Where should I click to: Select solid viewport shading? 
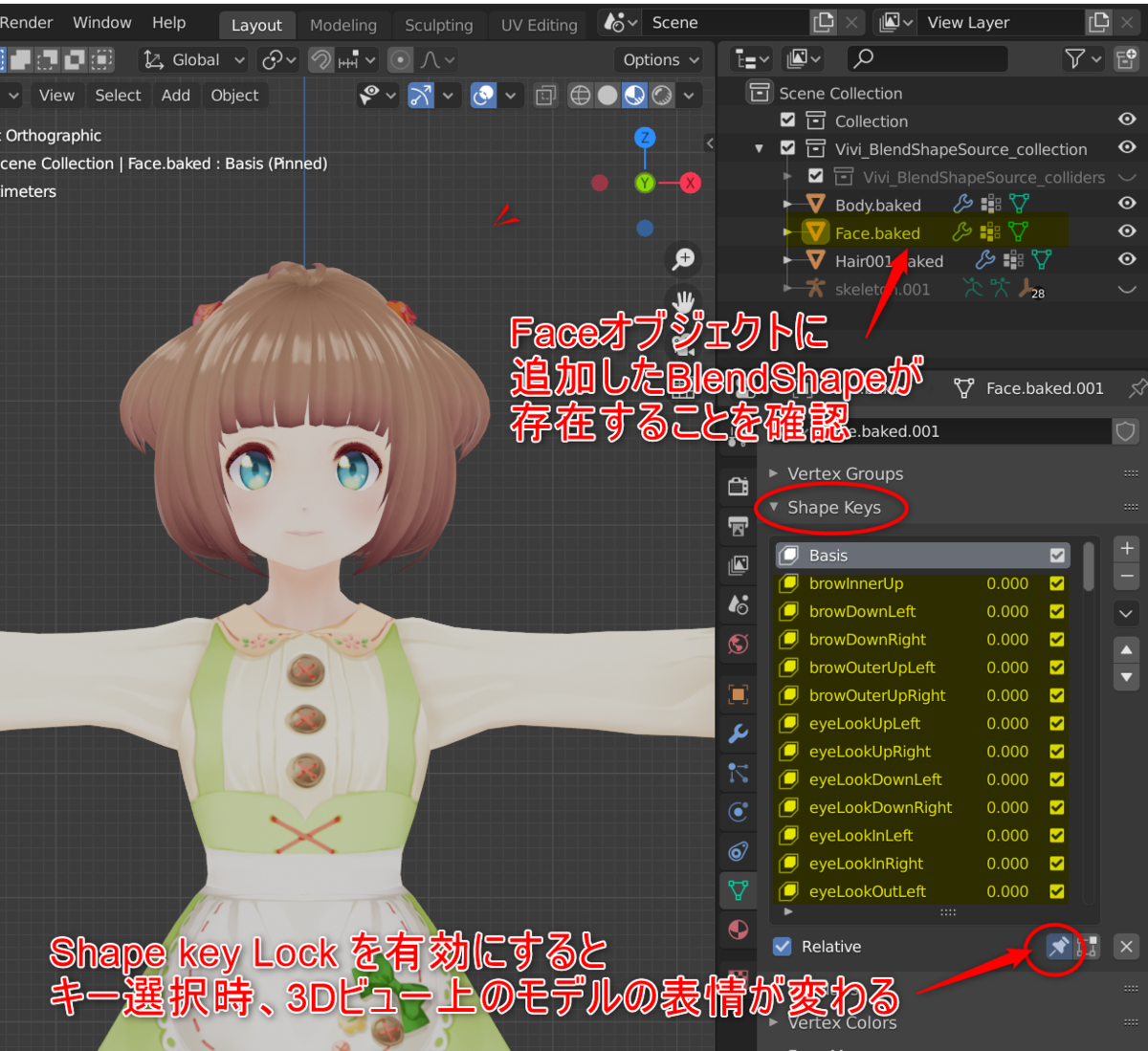pyautogui.click(x=607, y=96)
